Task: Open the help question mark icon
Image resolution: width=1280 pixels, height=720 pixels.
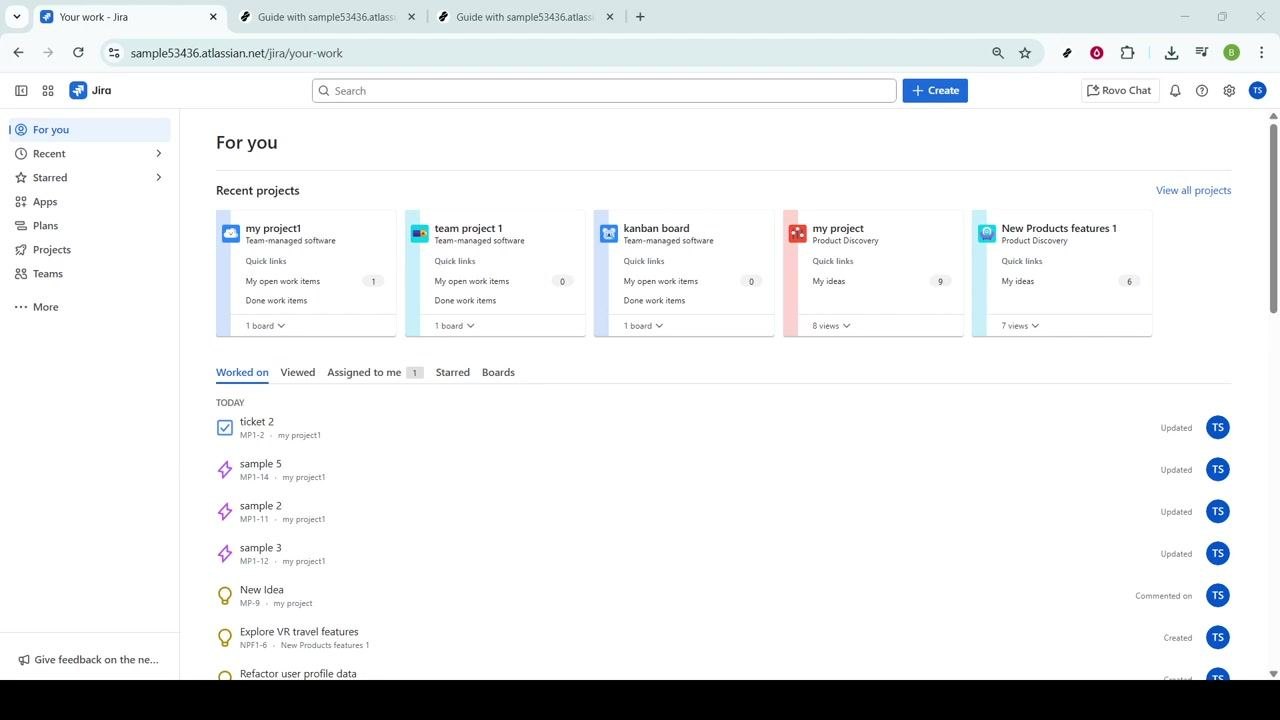Action: [1202, 90]
